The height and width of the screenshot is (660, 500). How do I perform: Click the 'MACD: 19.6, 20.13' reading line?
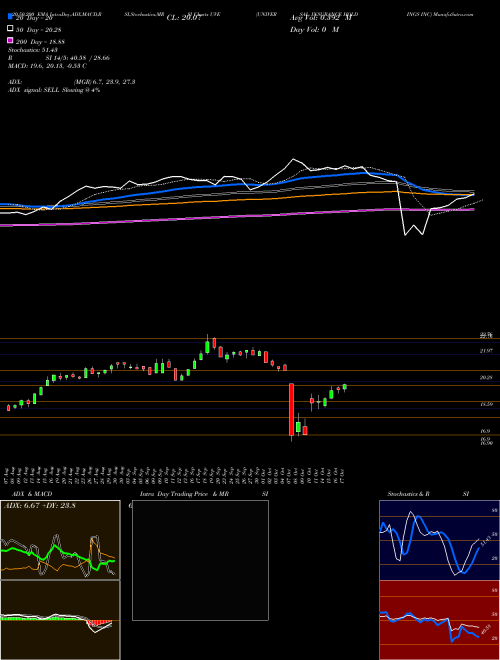[x=48, y=66]
